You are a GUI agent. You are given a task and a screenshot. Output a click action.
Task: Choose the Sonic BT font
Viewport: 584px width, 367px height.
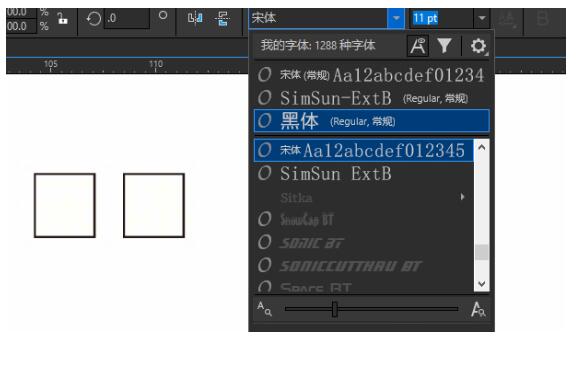point(364,243)
